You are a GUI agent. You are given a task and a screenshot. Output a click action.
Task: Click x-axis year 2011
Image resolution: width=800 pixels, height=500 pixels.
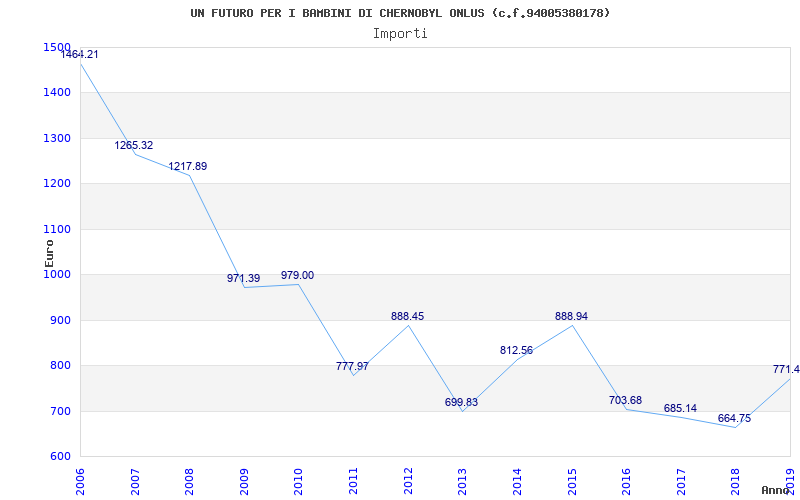point(353,482)
